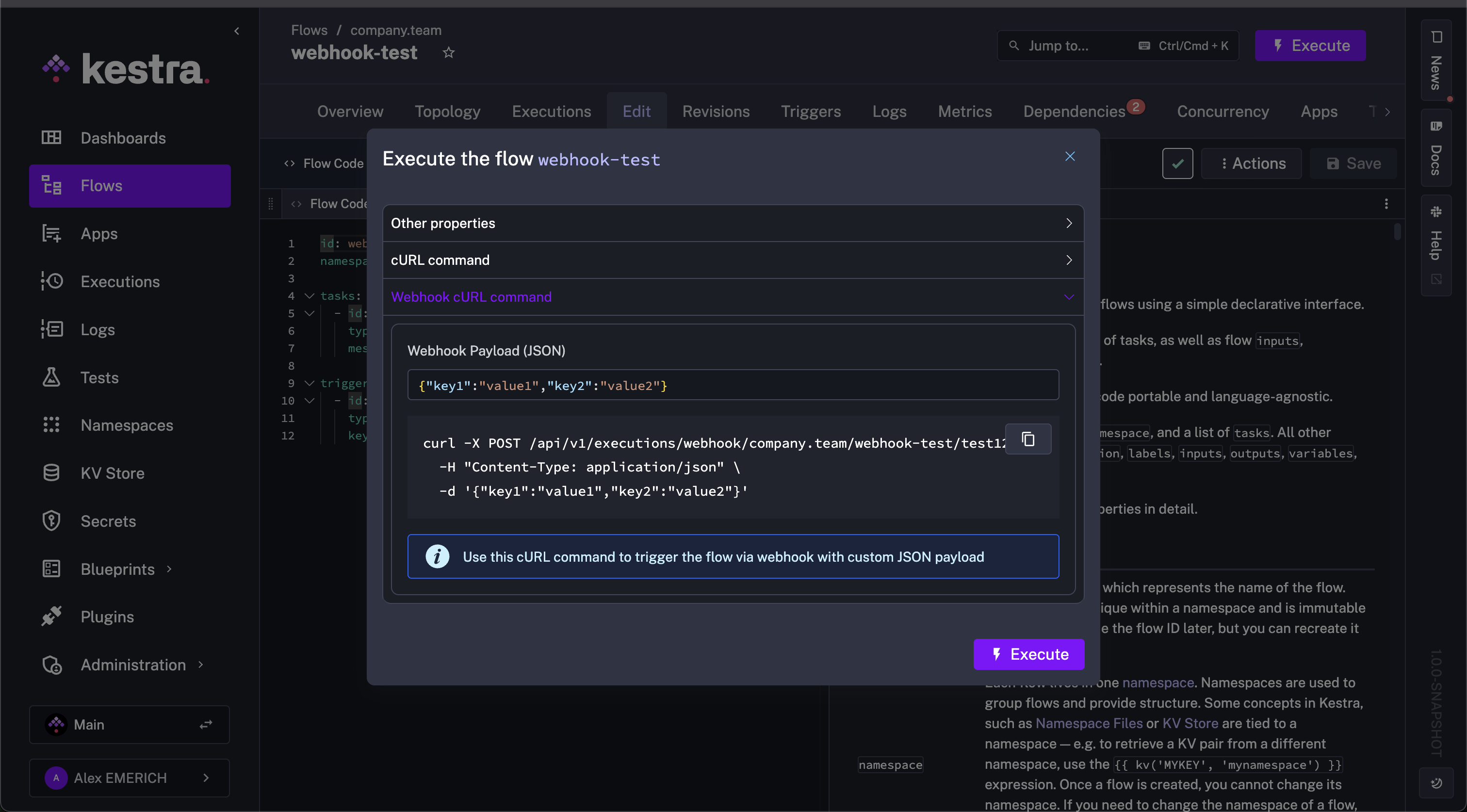This screenshot has width=1467, height=812.
Task: Follow the Namespace Files documentation link
Action: 1089,723
